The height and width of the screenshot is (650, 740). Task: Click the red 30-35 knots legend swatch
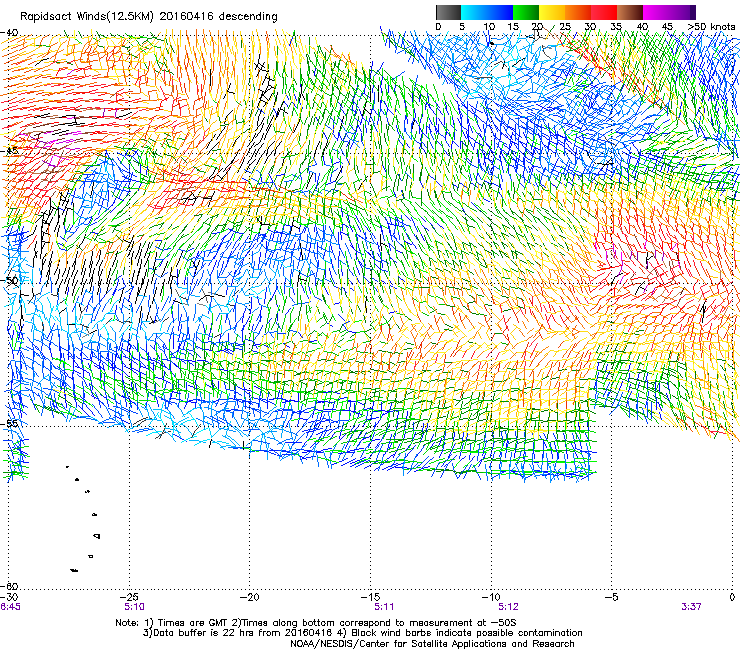pos(604,12)
